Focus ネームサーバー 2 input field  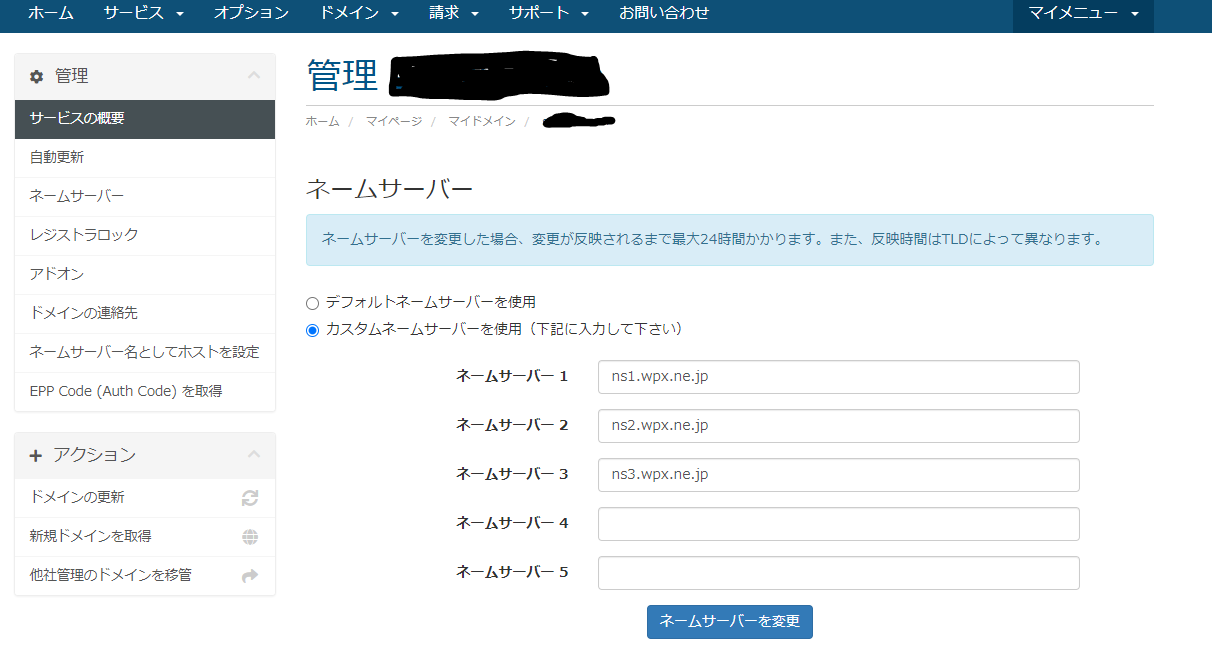tap(839, 426)
